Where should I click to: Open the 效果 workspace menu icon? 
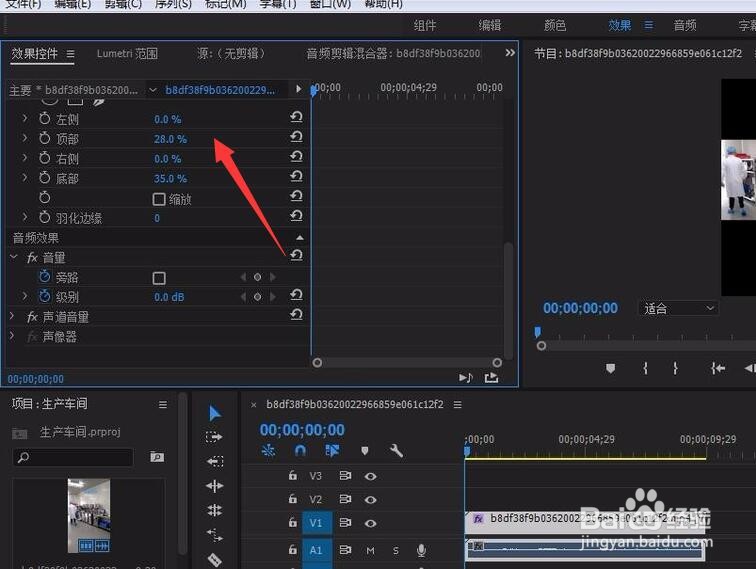(x=649, y=25)
